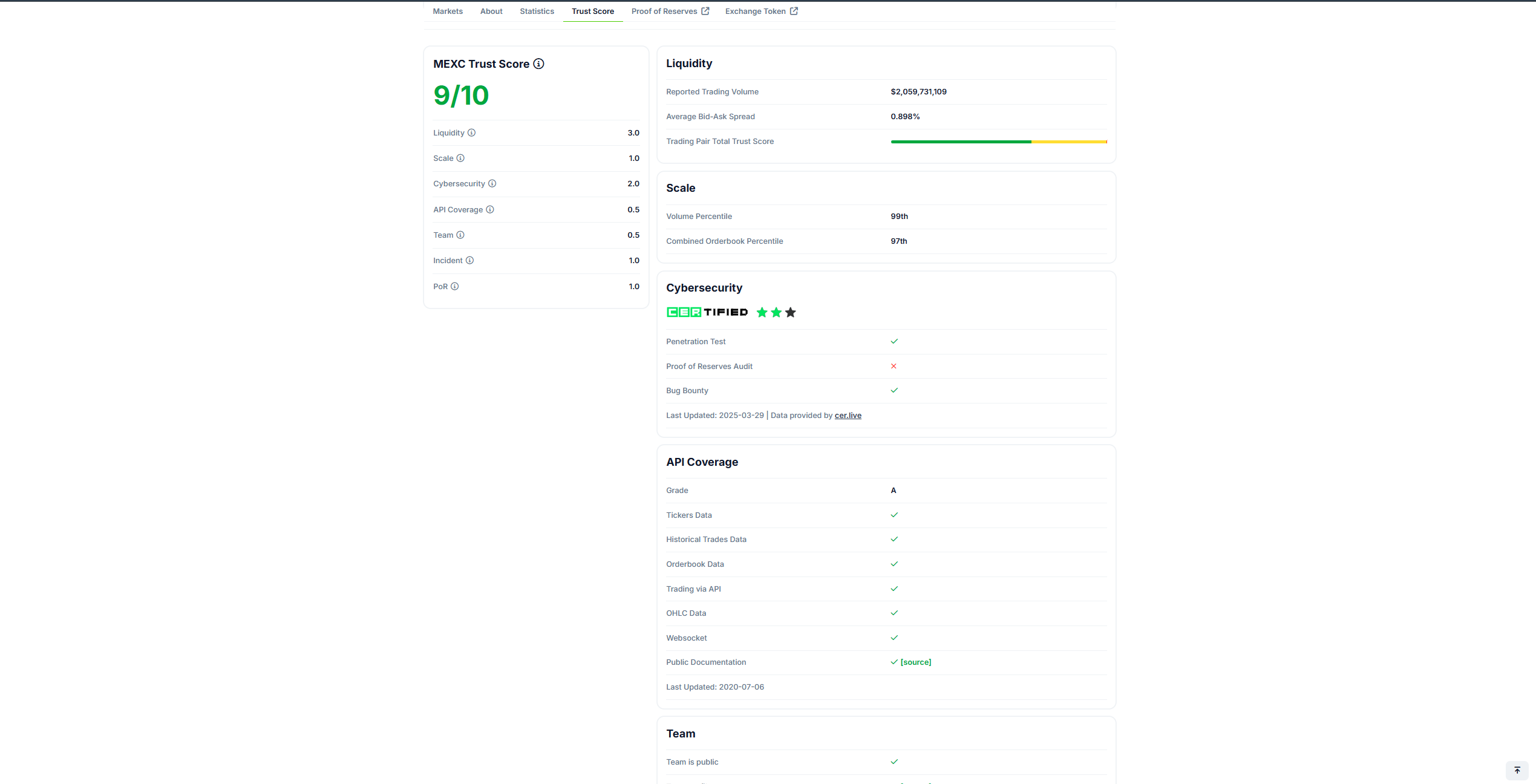Screen dimensions: 1536x784
Task: Click the info icon beside Team score
Action: 460,235
